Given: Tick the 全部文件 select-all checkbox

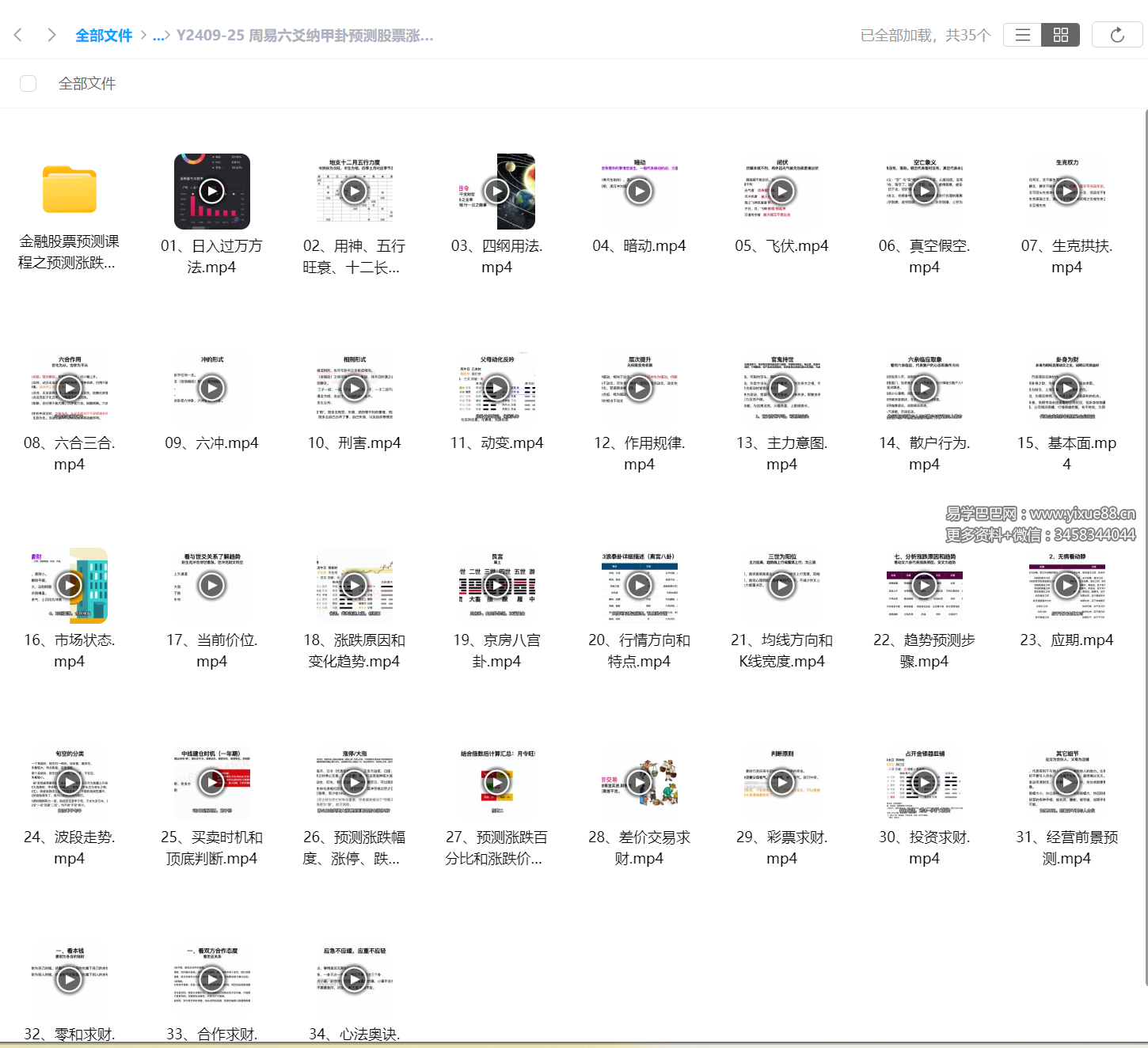Looking at the screenshot, I should tap(29, 83).
